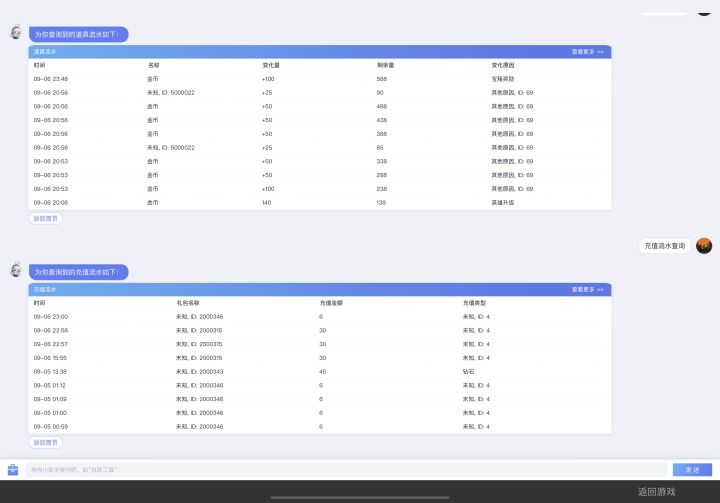Image resolution: width=720 pixels, height=503 pixels.
Task: Click the recharge amount 45 cell
Action: (322, 372)
